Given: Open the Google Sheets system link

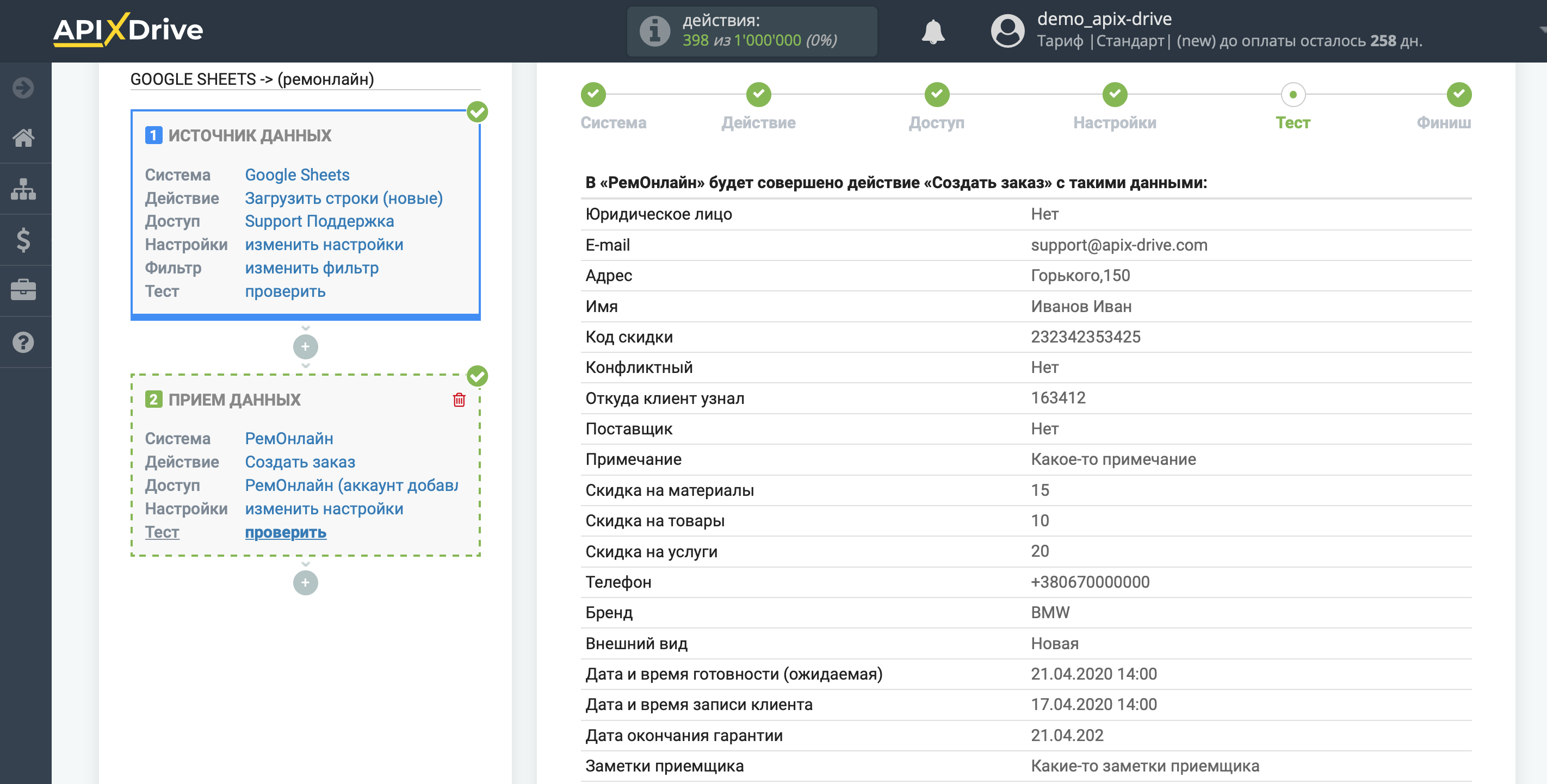Looking at the screenshot, I should click(297, 175).
